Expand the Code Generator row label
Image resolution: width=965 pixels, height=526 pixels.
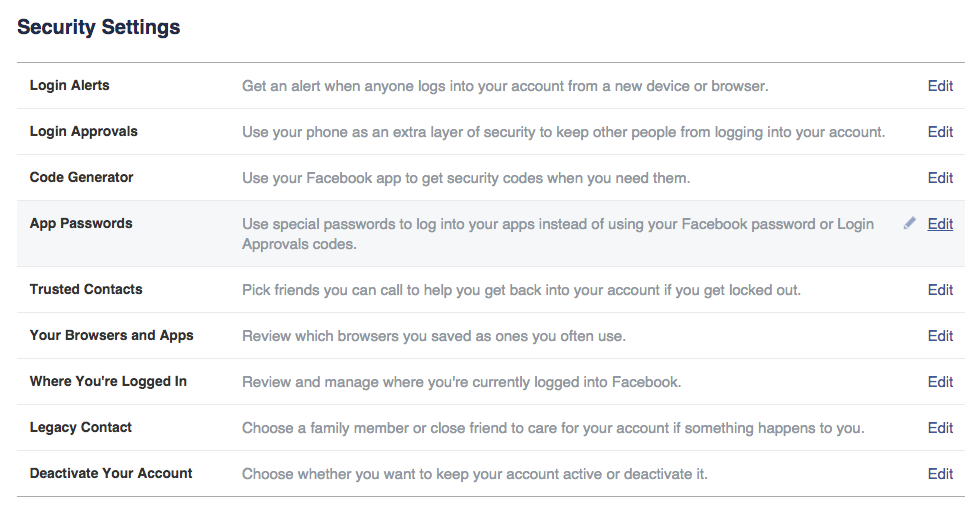[81, 177]
